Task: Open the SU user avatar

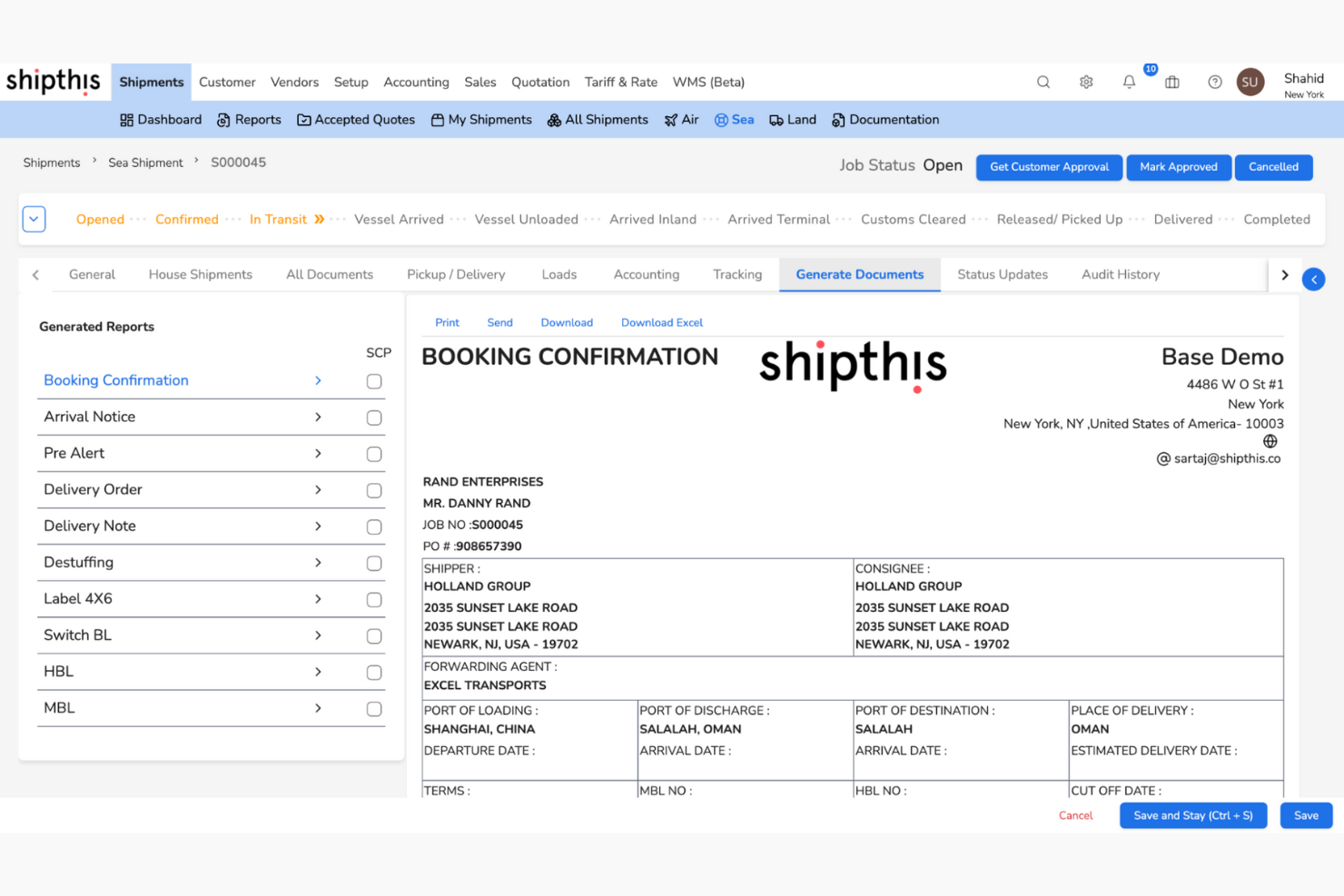Action: (1250, 82)
